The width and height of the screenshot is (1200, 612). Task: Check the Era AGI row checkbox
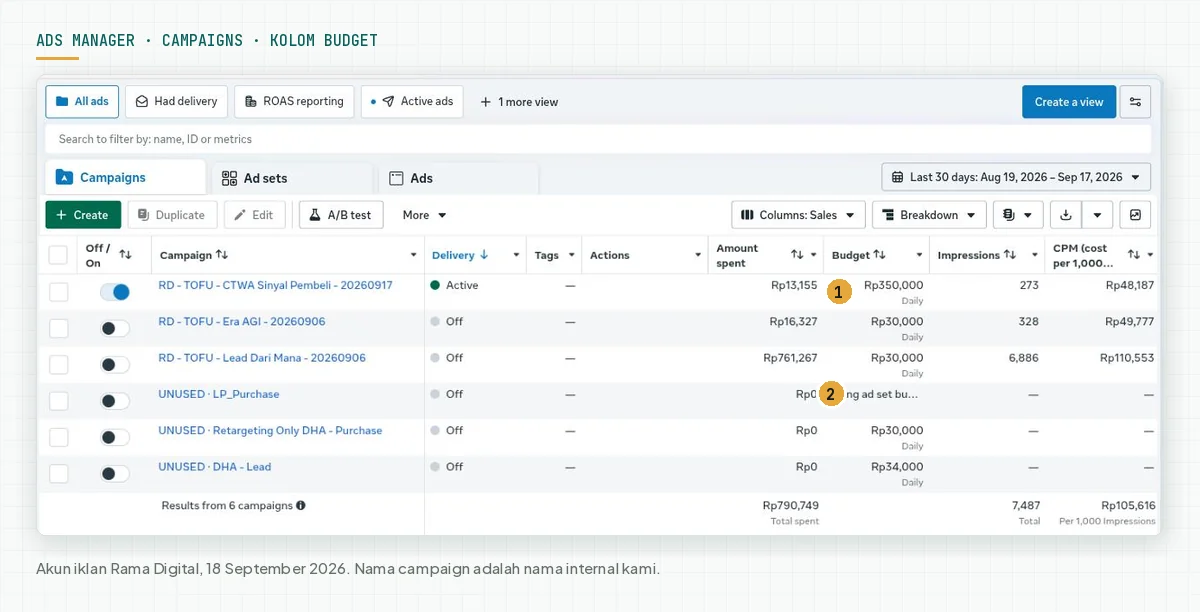(58, 328)
